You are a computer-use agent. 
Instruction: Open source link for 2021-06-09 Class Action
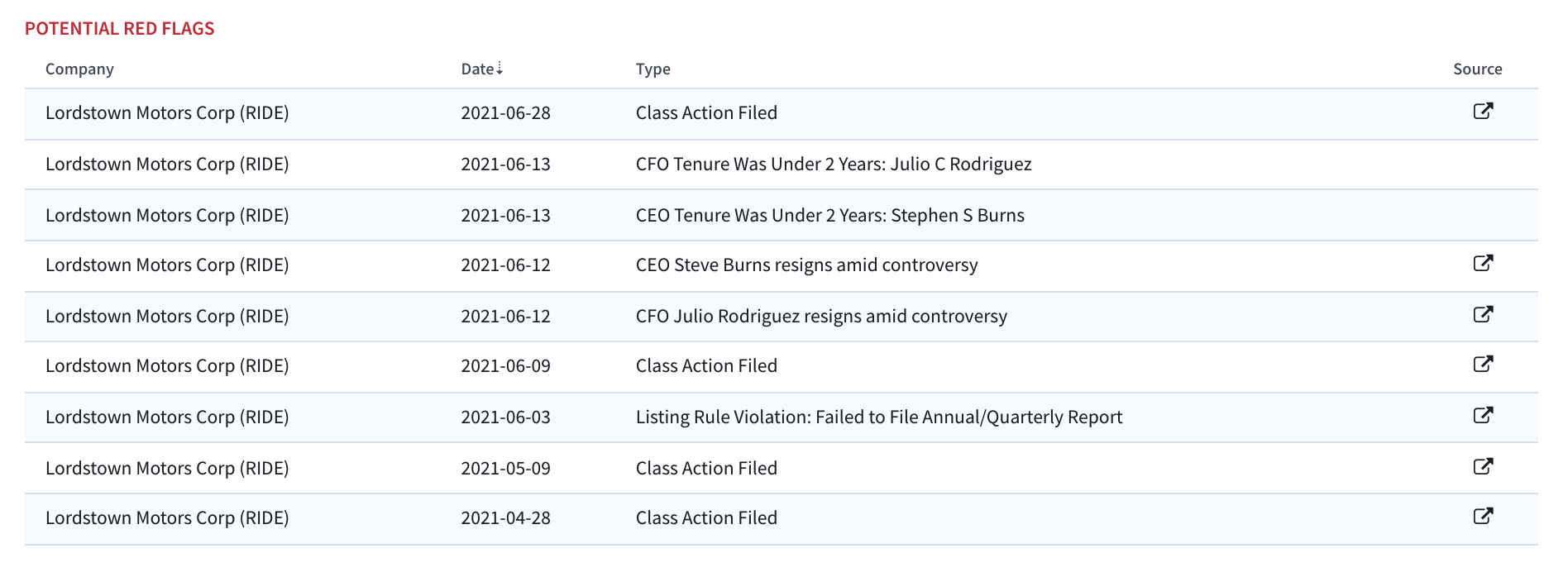click(1483, 364)
